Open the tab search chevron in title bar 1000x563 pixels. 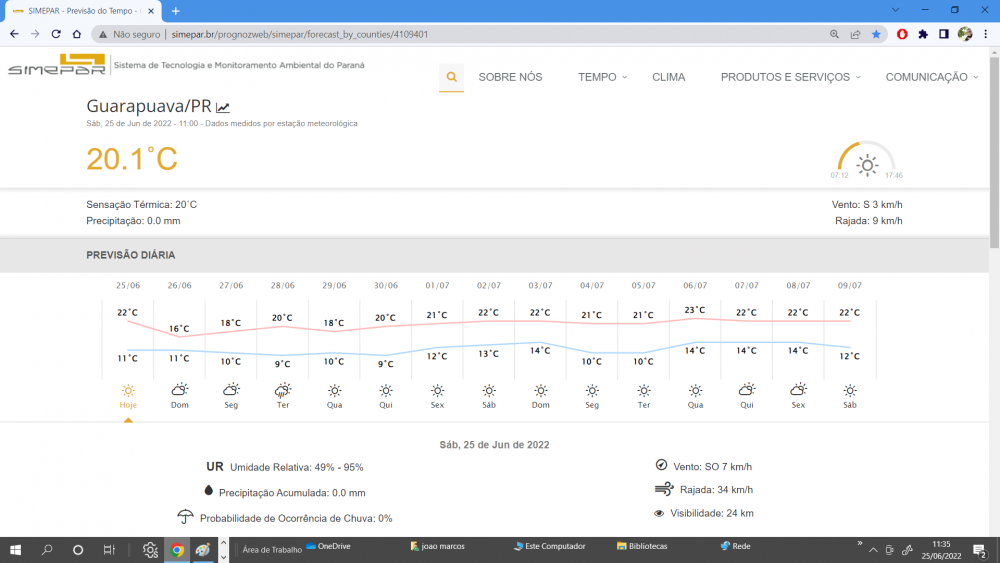[x=895, y=10]
